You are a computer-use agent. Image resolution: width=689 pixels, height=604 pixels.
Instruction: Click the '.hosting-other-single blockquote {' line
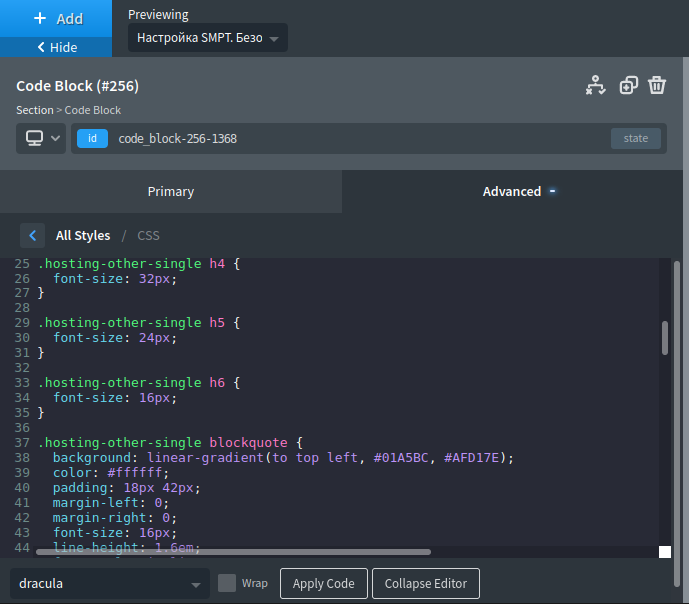click(x=170, y=443)
